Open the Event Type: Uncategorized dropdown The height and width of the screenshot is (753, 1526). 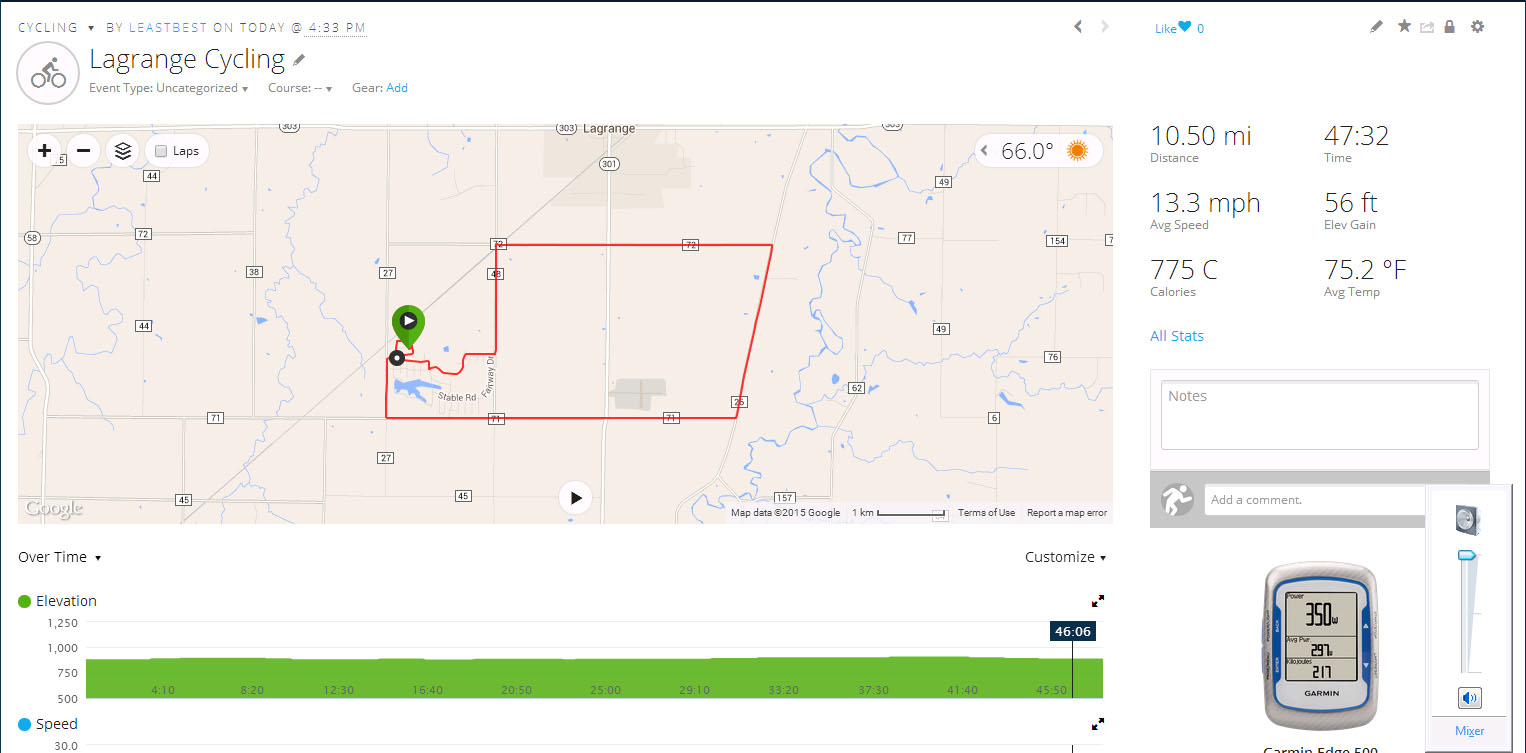click(x=169, y=88)
